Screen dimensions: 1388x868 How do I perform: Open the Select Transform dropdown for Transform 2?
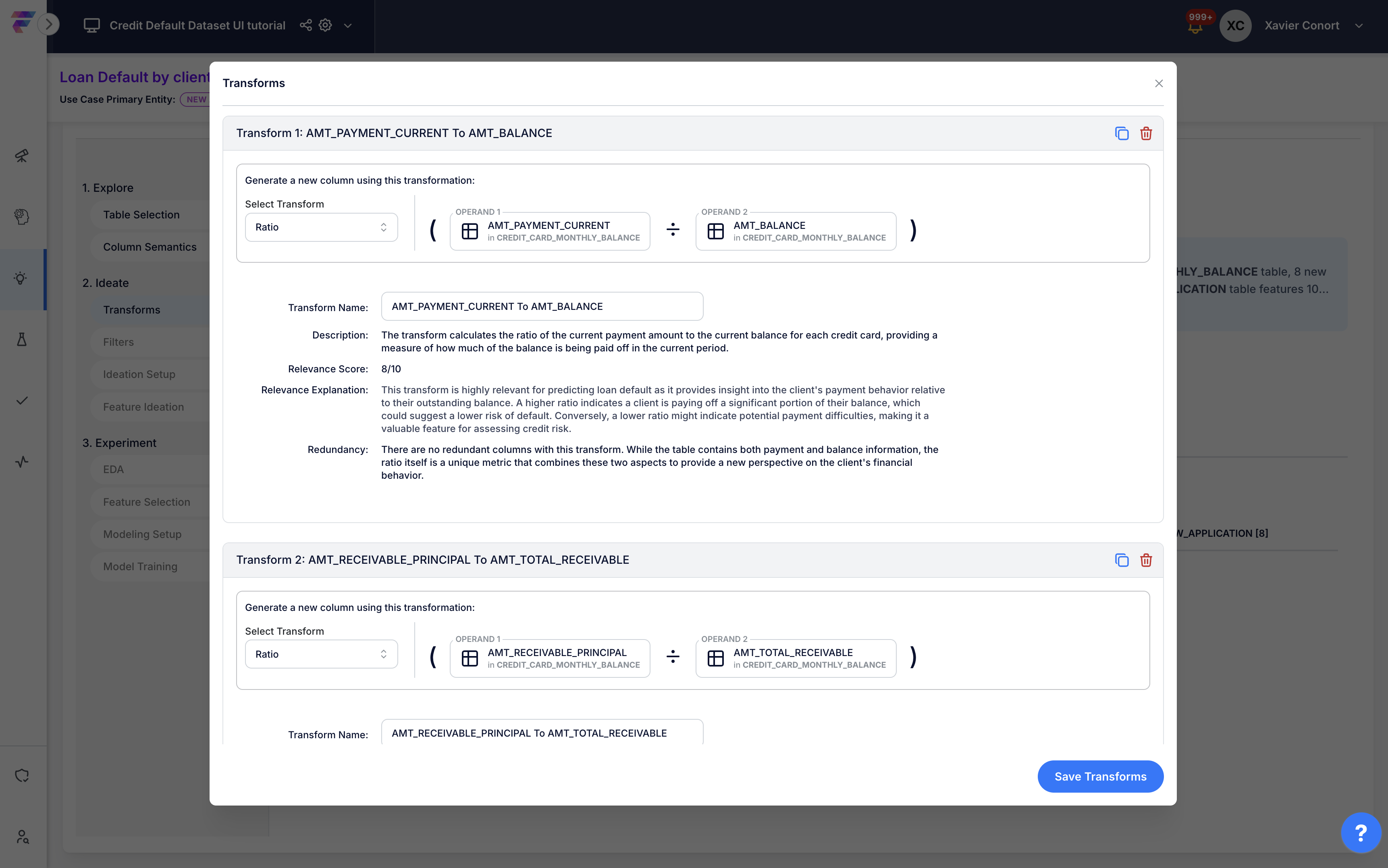[321, 654]
